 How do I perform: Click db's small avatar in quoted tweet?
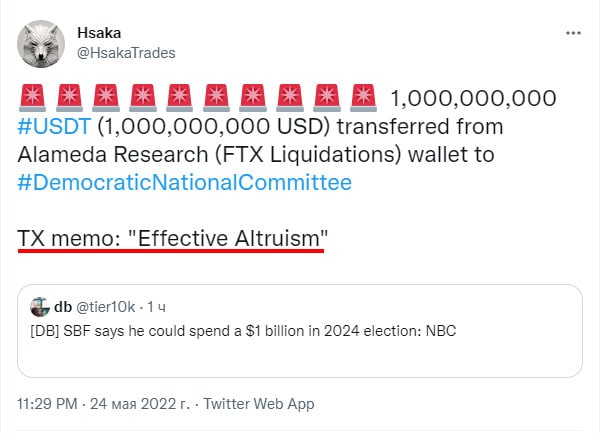click(x=40, y=307)
